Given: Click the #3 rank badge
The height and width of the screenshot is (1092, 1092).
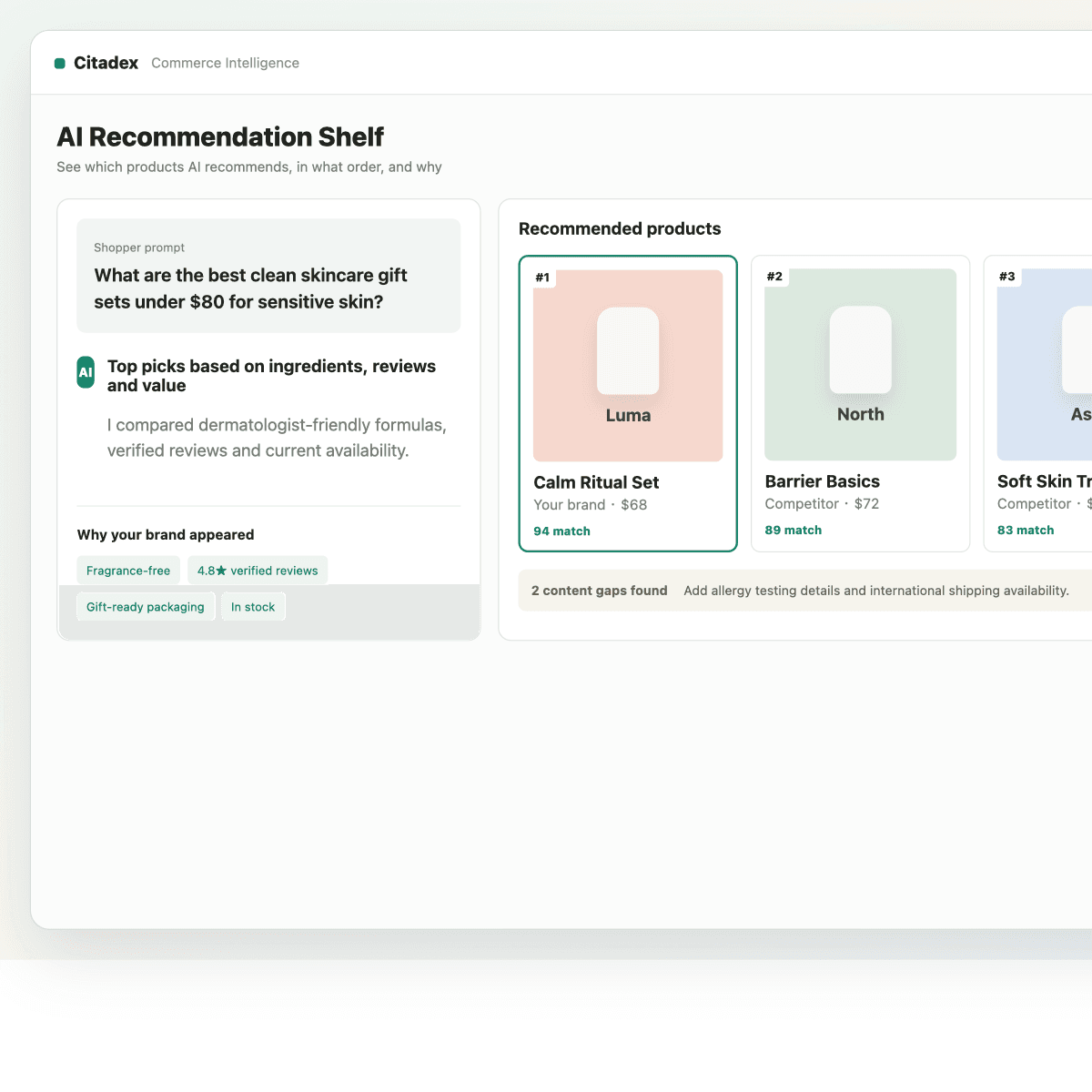Looking at the screenshot, I should pos(1007,277).
